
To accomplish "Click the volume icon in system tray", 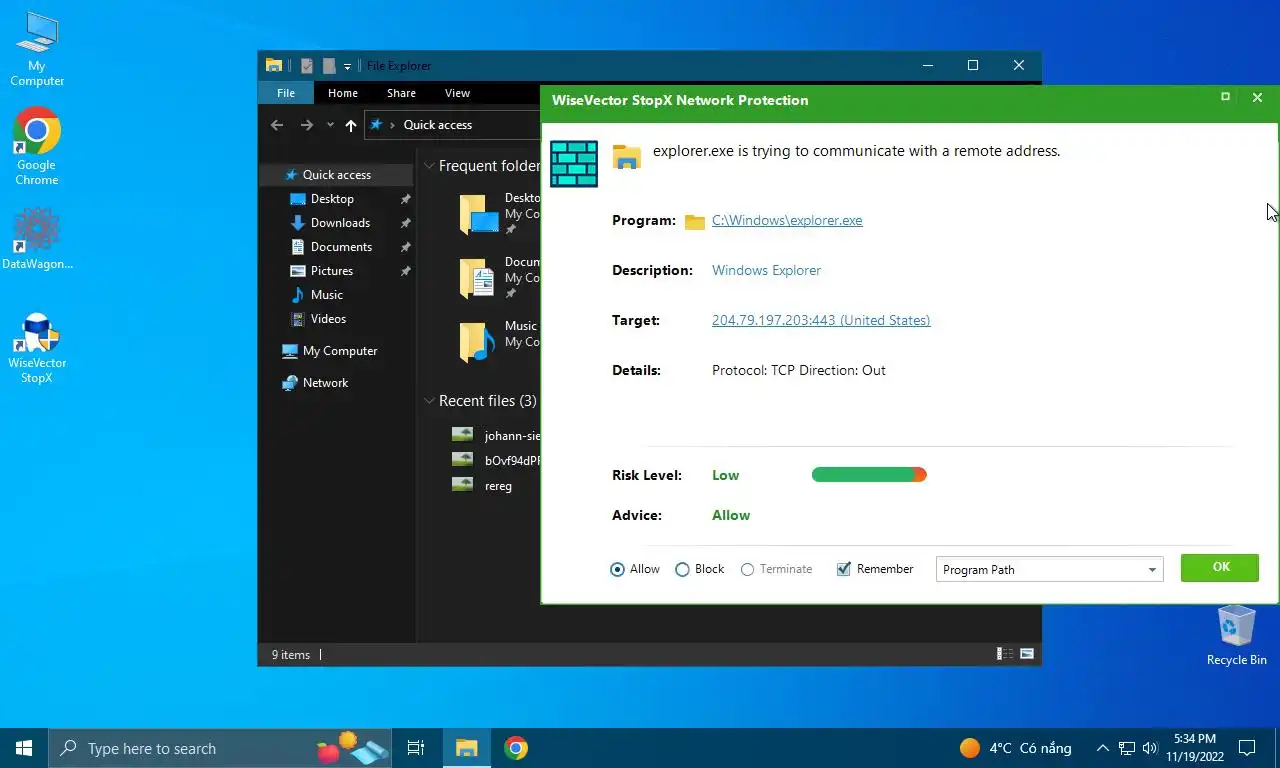I will click(x=1150, y=748).
